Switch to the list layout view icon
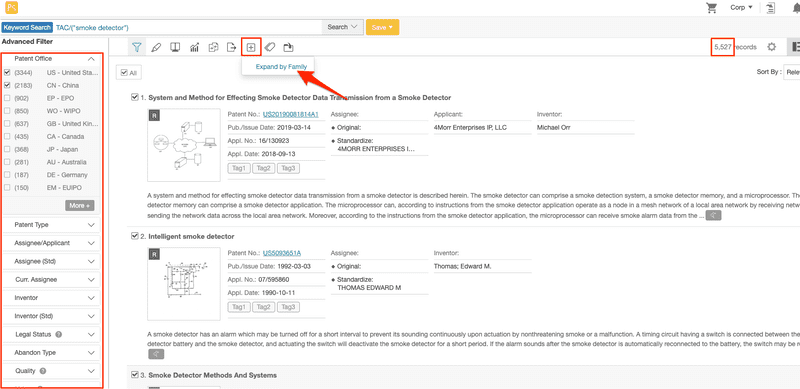Viewport: 800px width, 389px height. [795, 47]
